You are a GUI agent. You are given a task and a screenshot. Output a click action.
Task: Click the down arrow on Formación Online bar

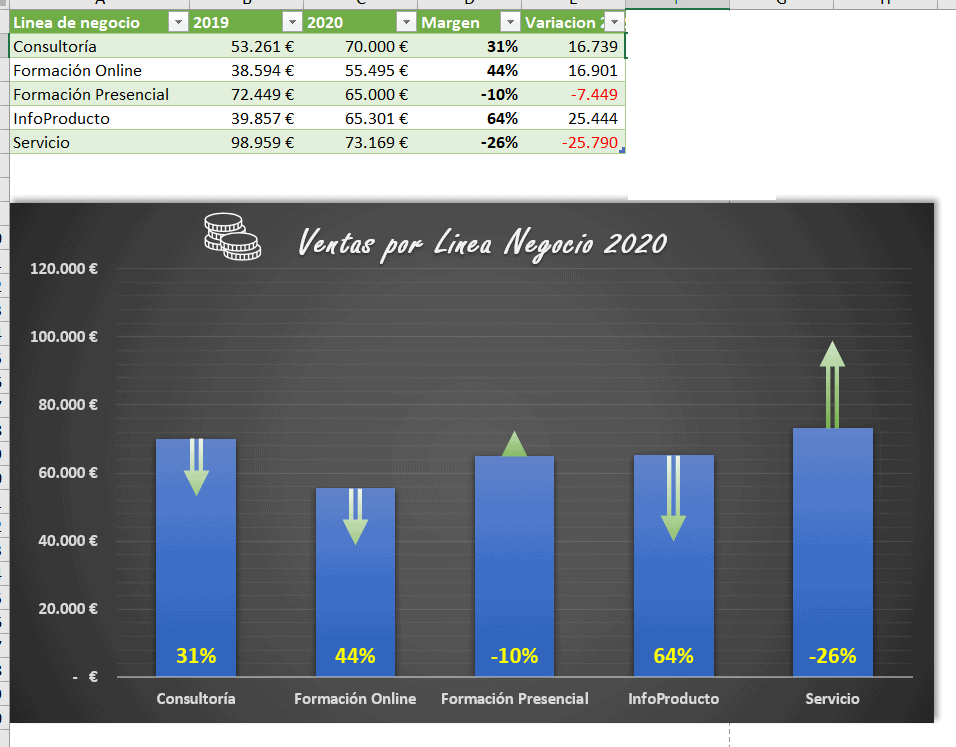tap(355, 516)
